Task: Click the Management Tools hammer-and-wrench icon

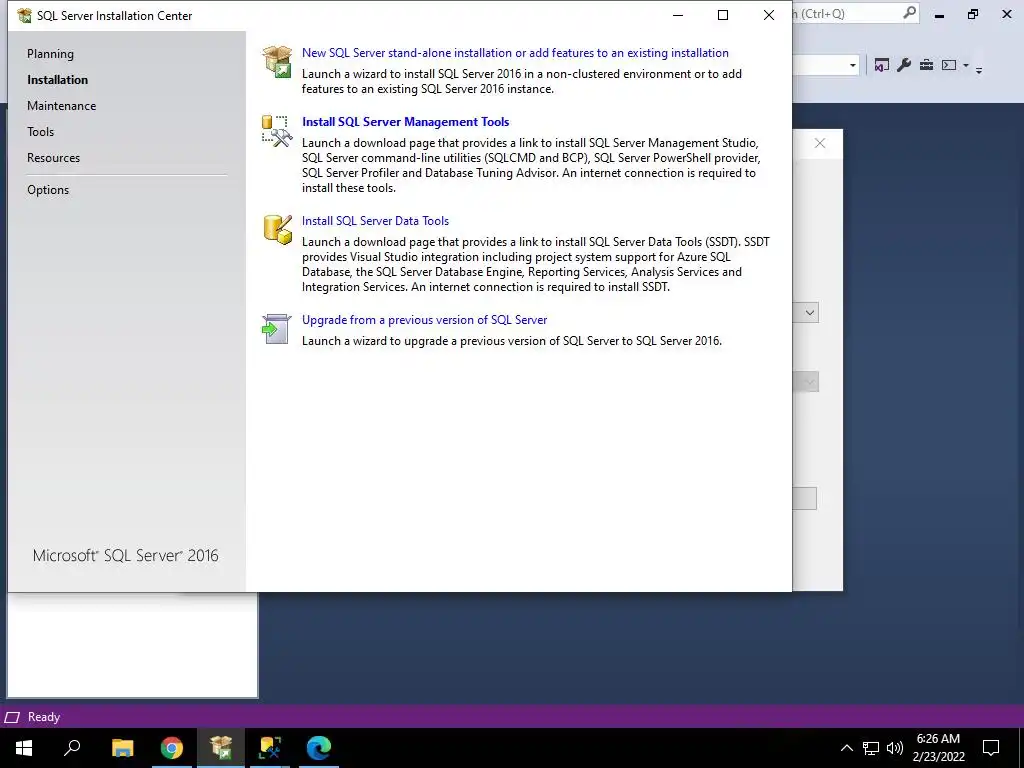Action: pos(277,131)
